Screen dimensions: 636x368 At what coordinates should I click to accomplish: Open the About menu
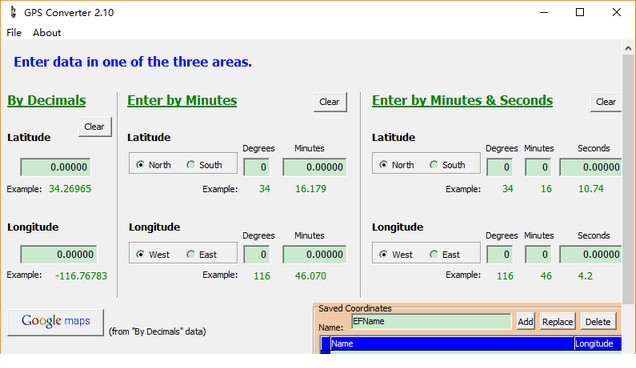click(47, 32)
